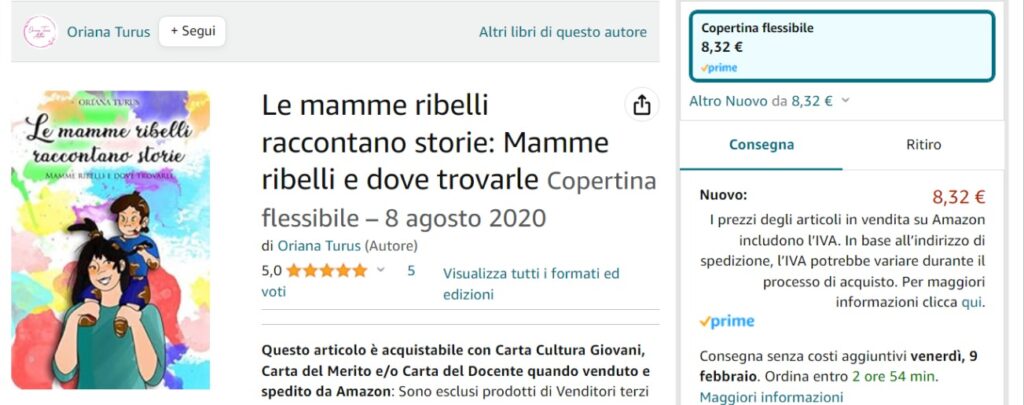Switch to the Ritiro tab
The height and width of the screenshot is (405, 1024).
point(923,145)
